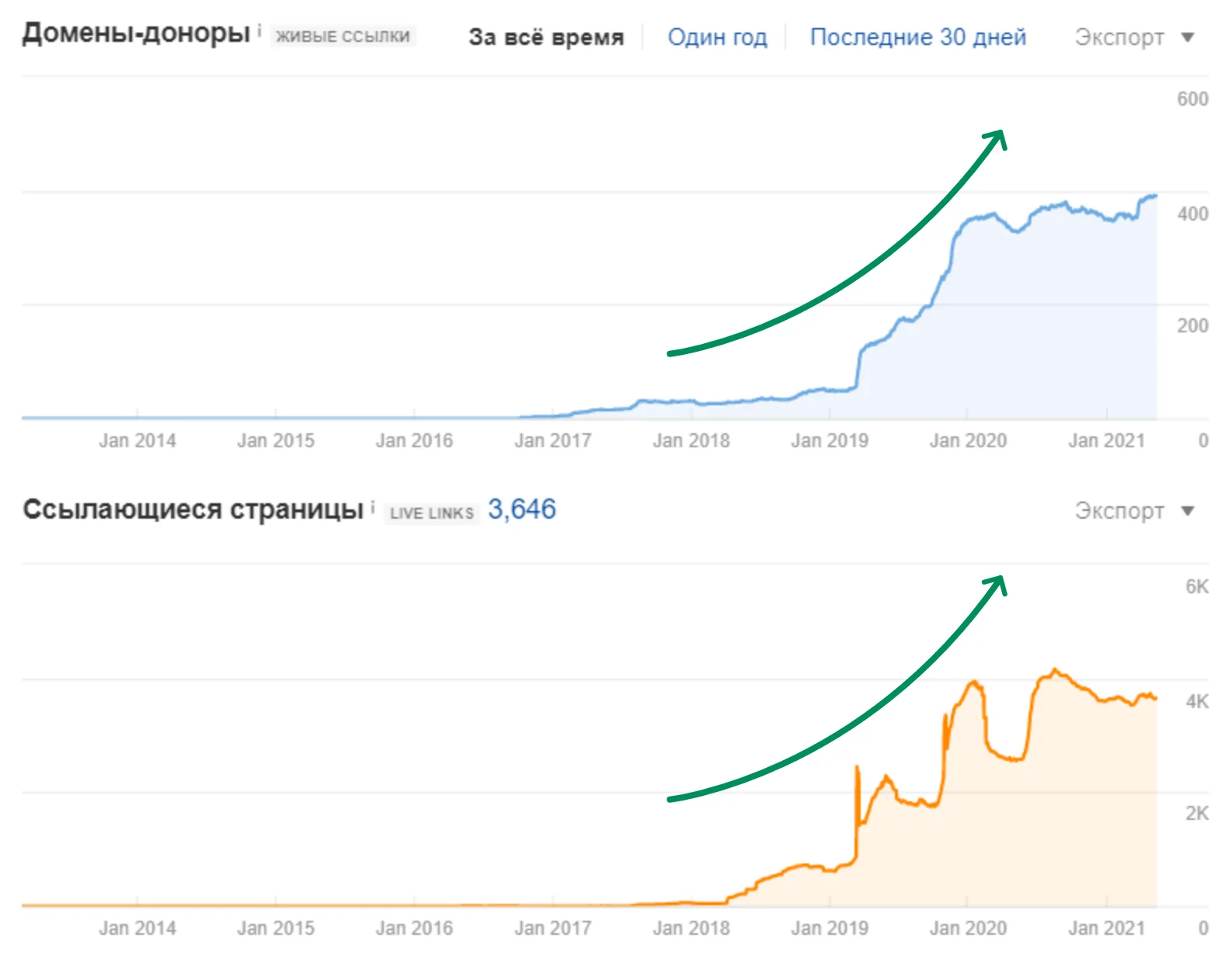Toggle the LIVE LINKS badge

pos(431,513)
